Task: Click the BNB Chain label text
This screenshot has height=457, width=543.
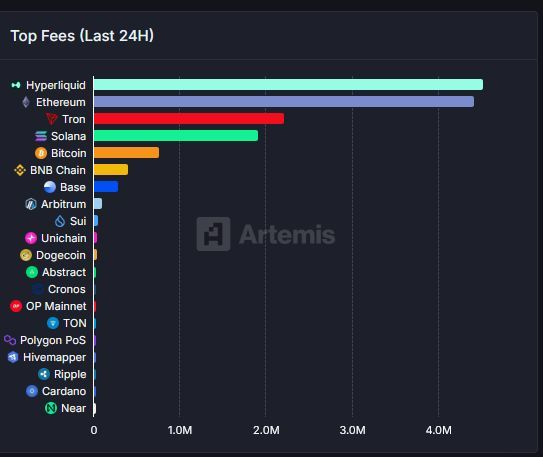Action: coord(58,170)
